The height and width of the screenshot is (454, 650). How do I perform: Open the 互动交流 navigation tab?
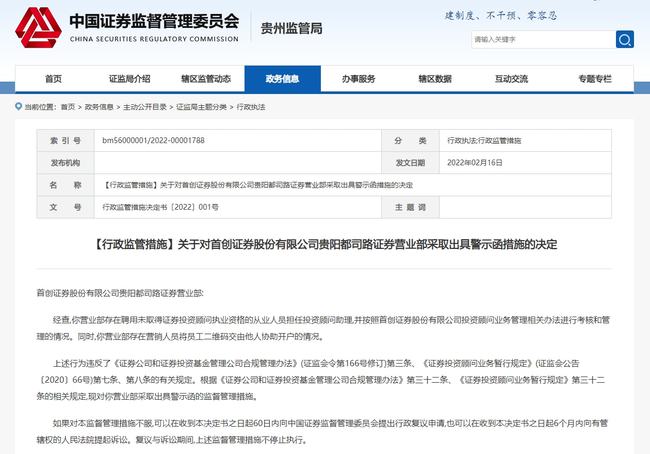(x=512, y=79)
